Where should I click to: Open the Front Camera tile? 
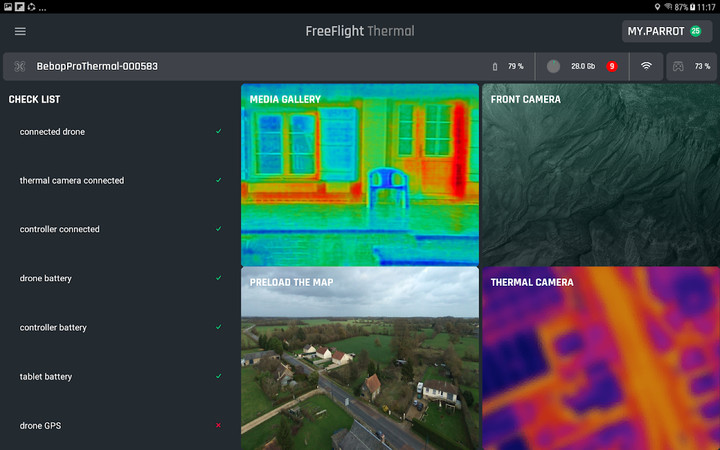[x=601, y=174]
